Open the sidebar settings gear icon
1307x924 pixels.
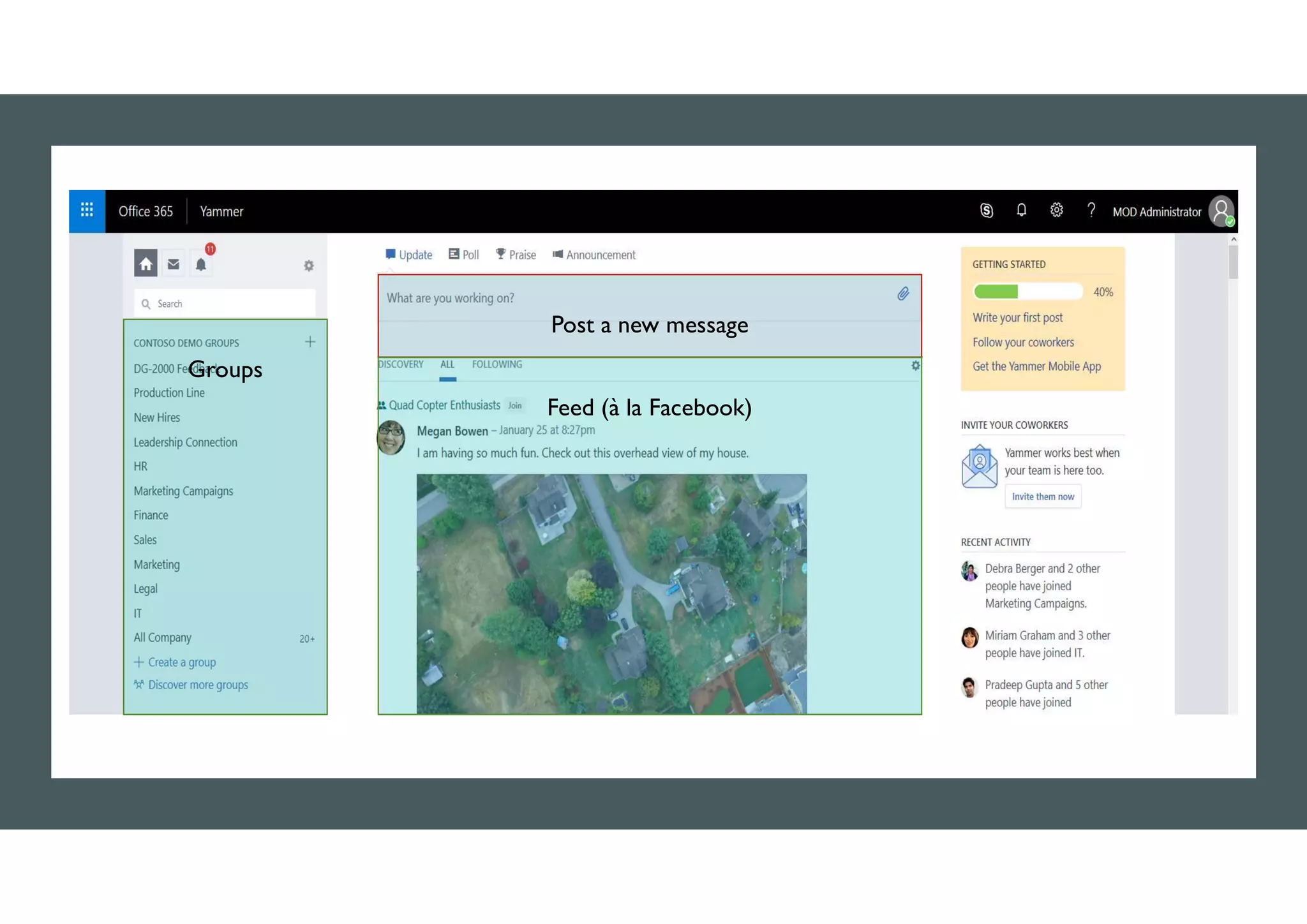tap(309, 265)
